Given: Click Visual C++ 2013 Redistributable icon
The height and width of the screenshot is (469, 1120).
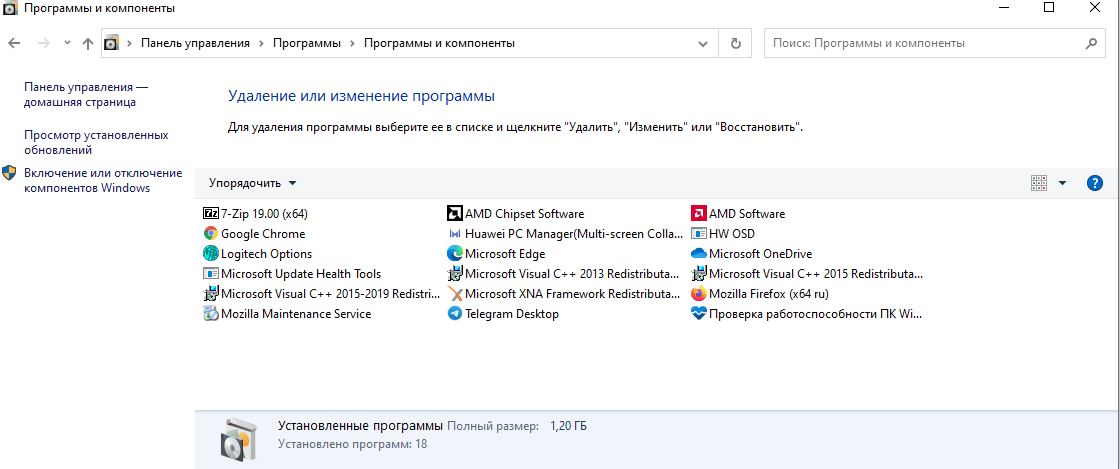Looking at the screenshot, I should click(x=454, y=273).
